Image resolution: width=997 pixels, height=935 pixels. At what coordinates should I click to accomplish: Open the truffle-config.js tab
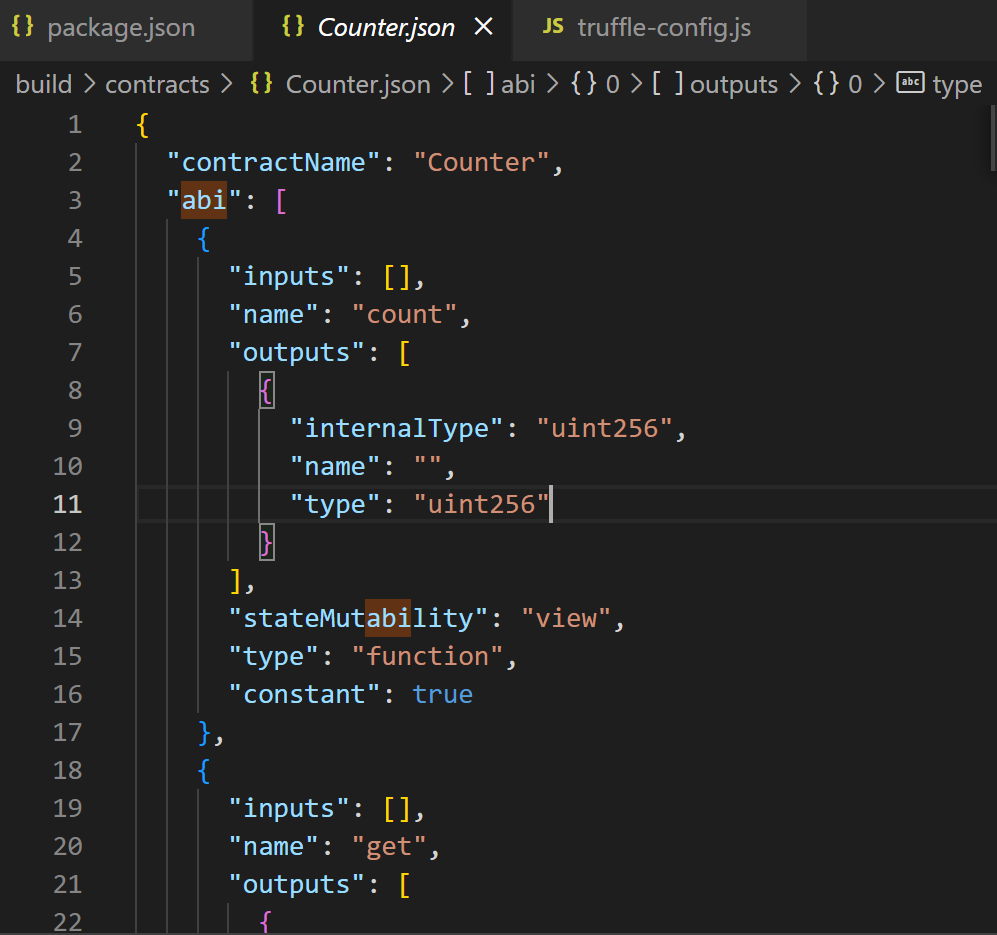coord(659,28)
